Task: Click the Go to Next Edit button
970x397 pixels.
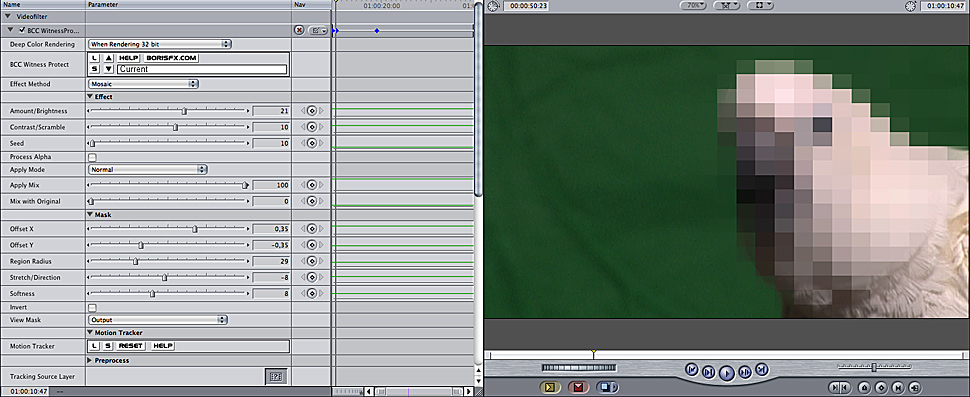Action: 762,370
